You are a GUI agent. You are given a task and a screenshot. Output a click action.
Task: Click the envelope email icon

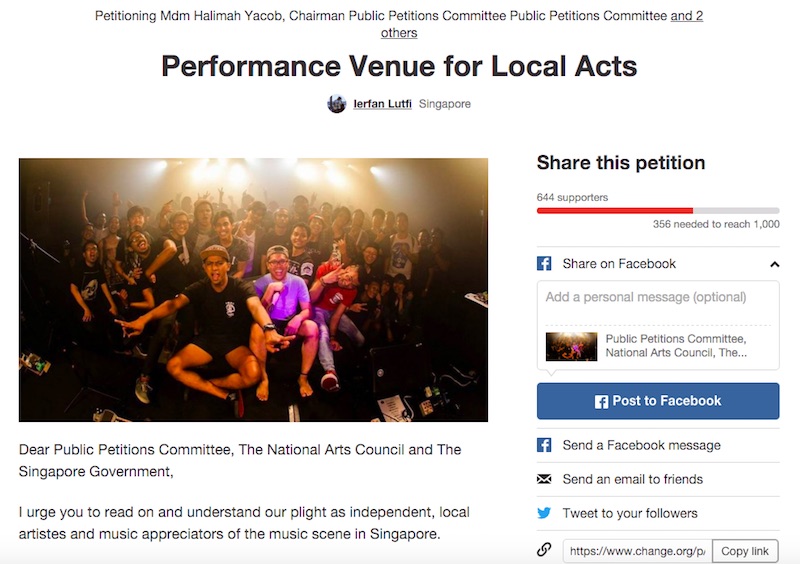coord(544,479)
